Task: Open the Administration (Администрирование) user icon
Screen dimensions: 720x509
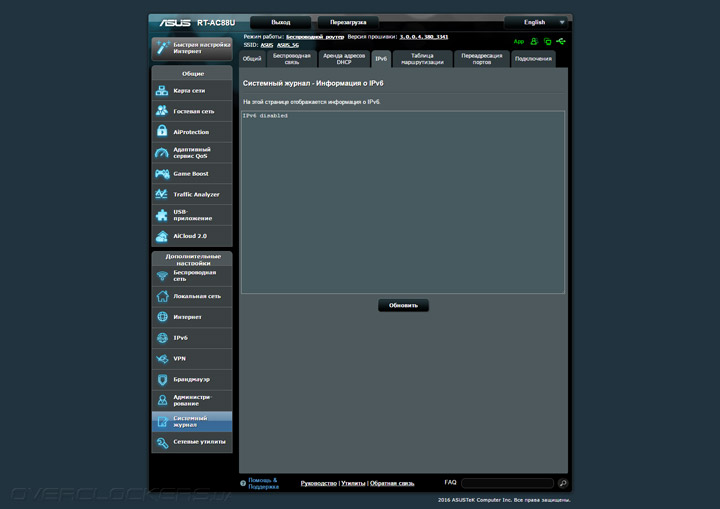Action: click(x=162, y=400)
